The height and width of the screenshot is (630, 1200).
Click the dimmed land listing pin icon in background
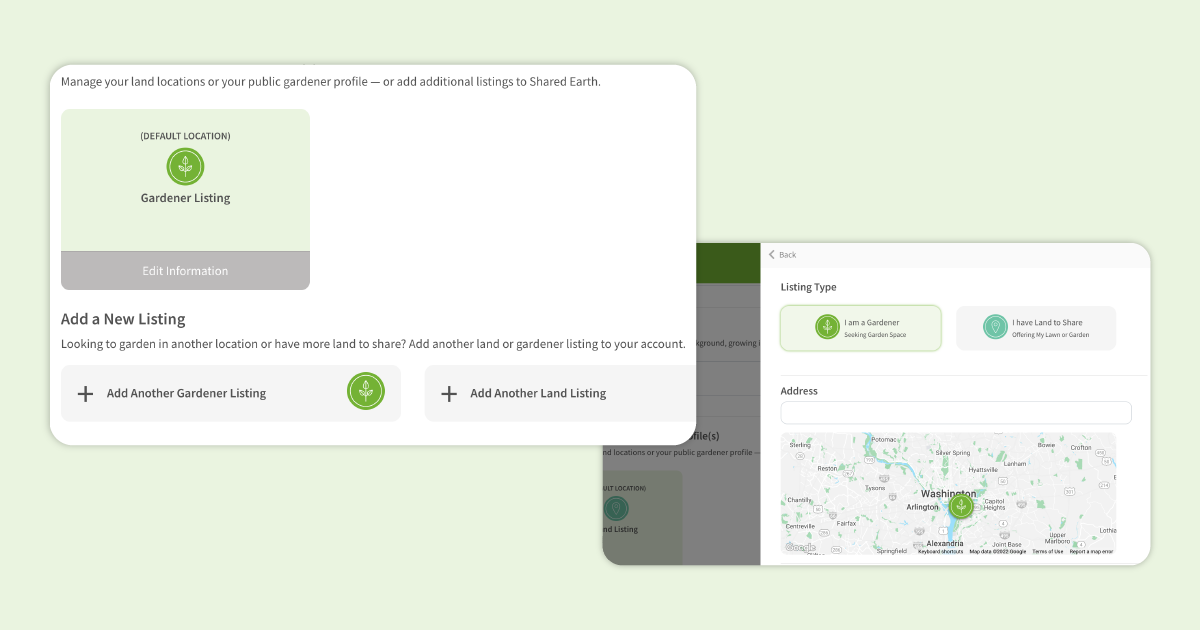coord(616,508)
